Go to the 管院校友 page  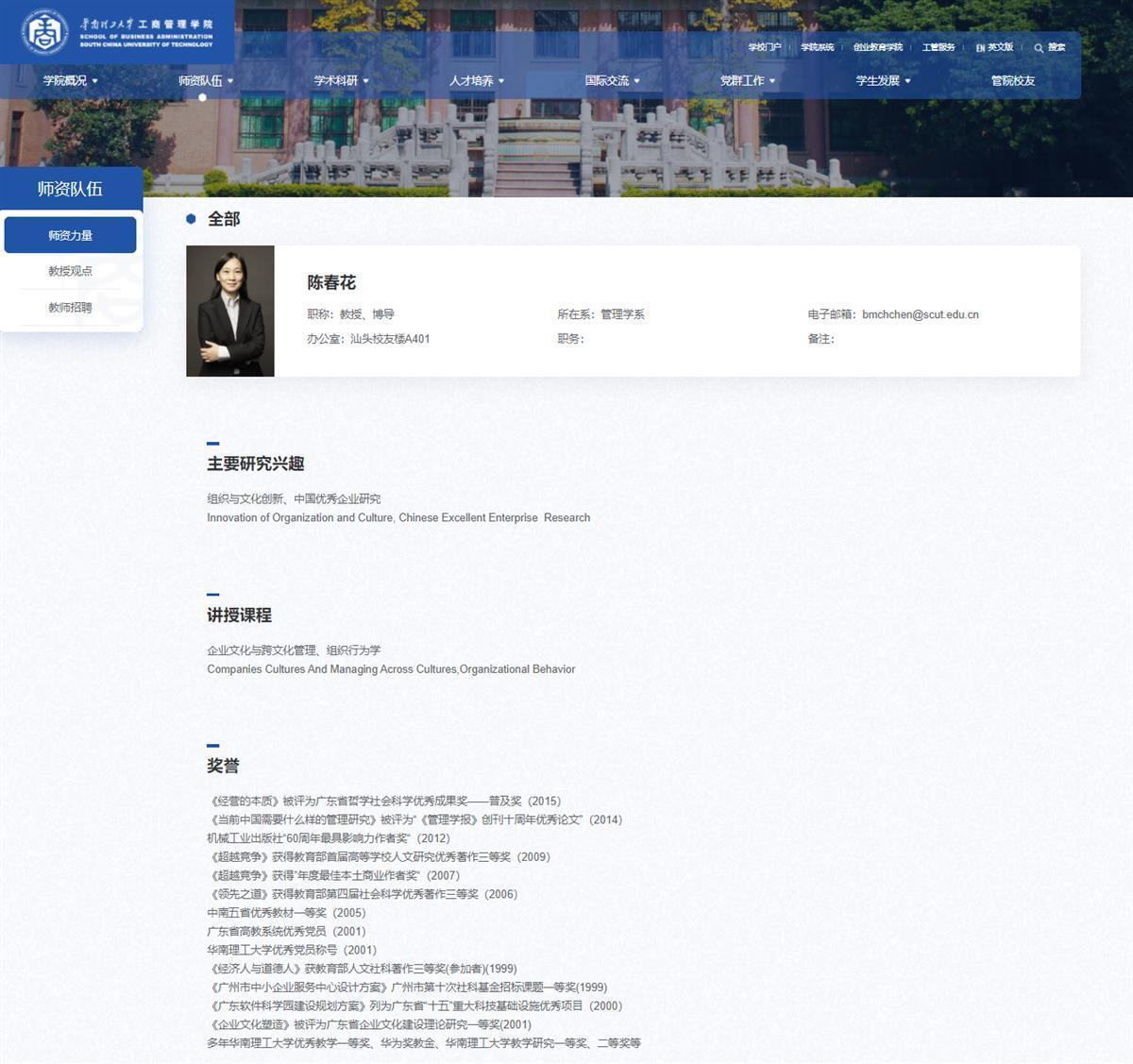pyautogui.click(x=1012, y=81)
